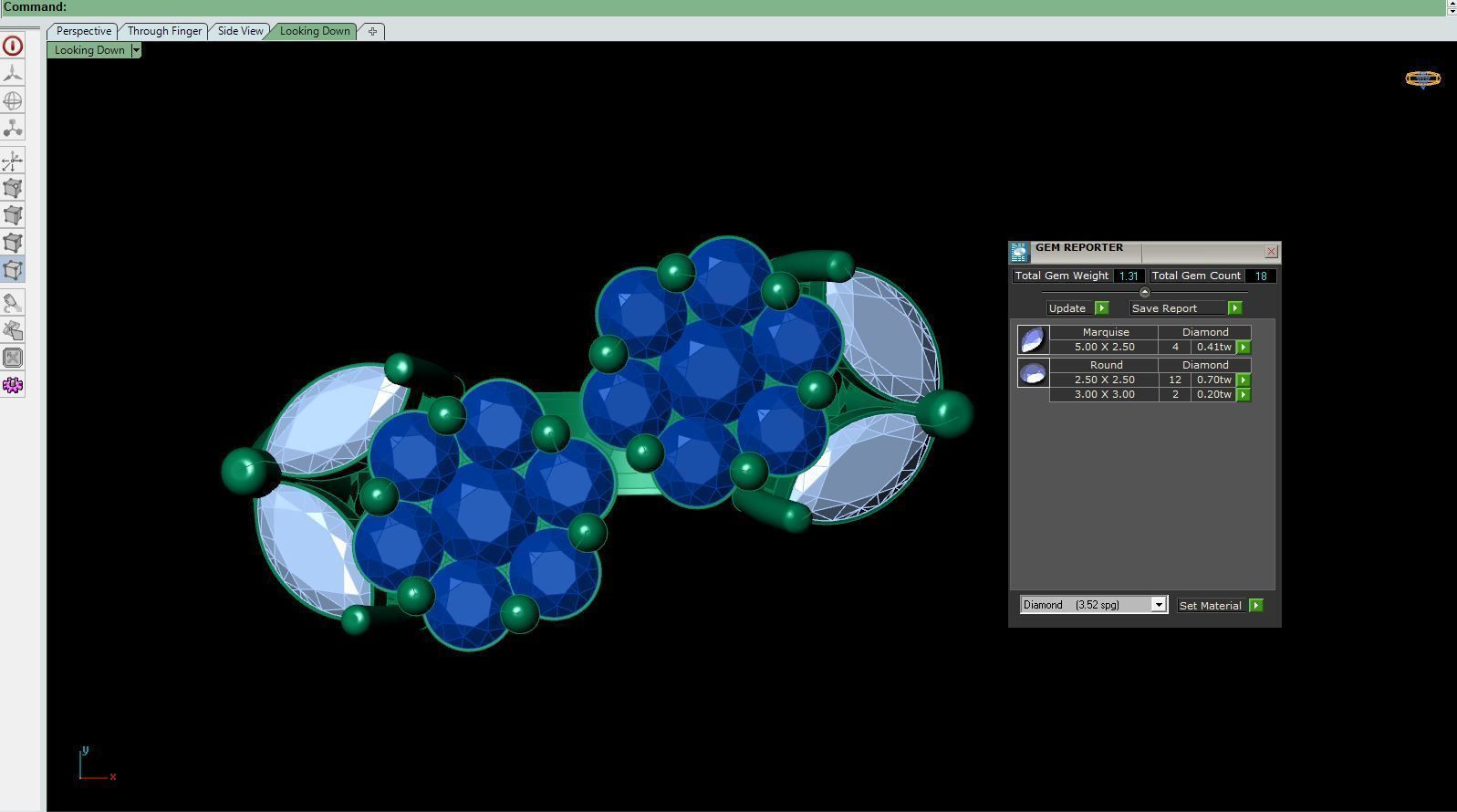The height and width of the screenshot is (812, 1457).
Task: Click the Gem Reporter panel title icon
Action: coord(1019,252)
